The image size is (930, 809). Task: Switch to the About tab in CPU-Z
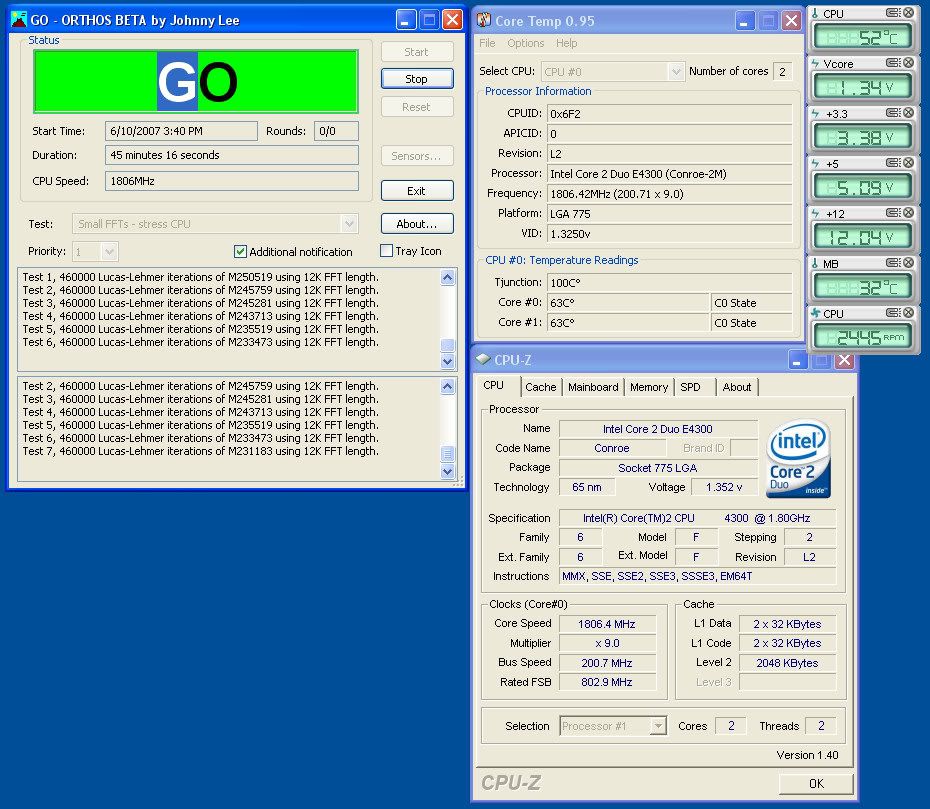(737, 387)
